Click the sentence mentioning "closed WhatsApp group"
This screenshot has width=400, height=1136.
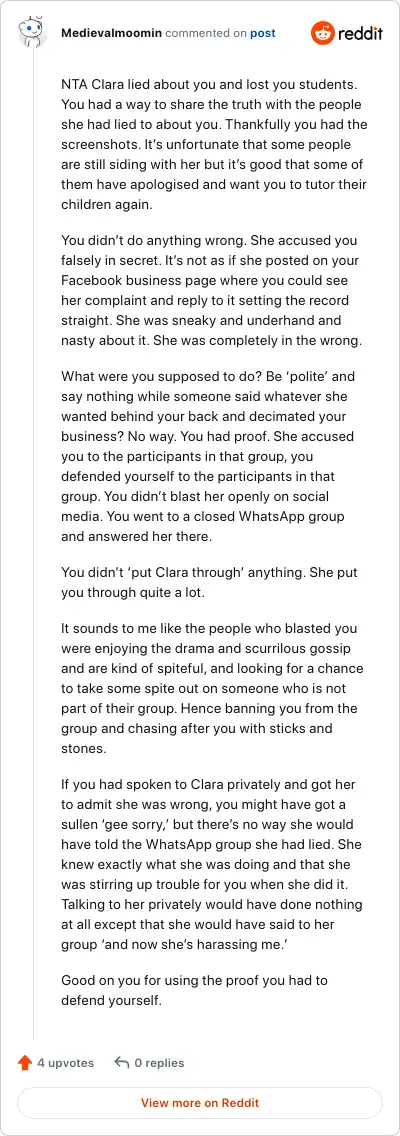[211, 525]
